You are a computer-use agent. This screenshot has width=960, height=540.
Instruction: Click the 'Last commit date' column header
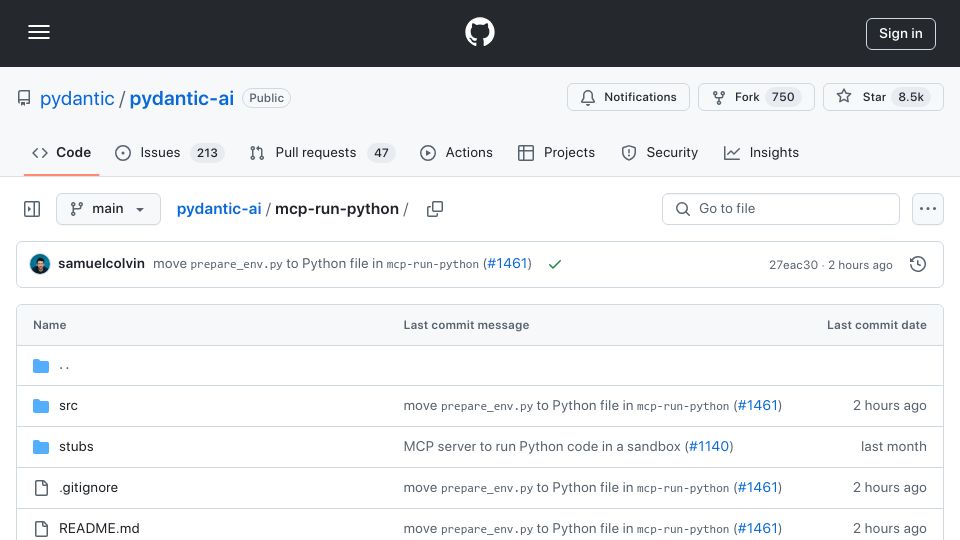(x=877, y=325)
